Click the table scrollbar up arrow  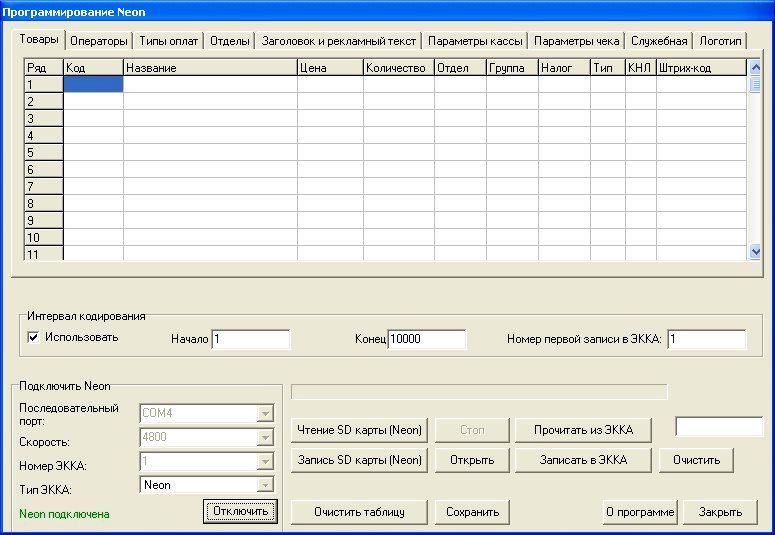755,67
